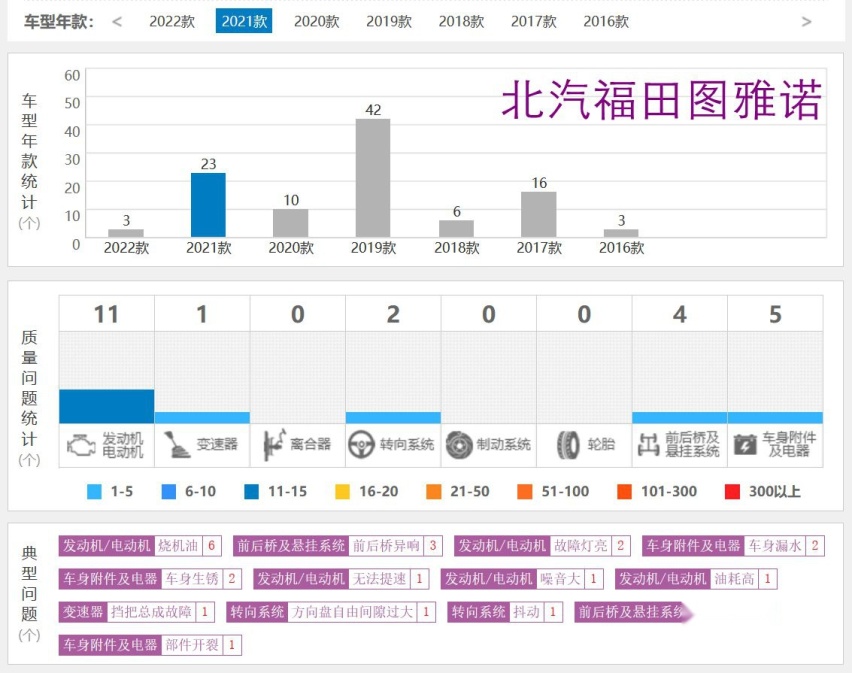
Task: Click the body accessories light-blue bar
Action: point(775,418)
